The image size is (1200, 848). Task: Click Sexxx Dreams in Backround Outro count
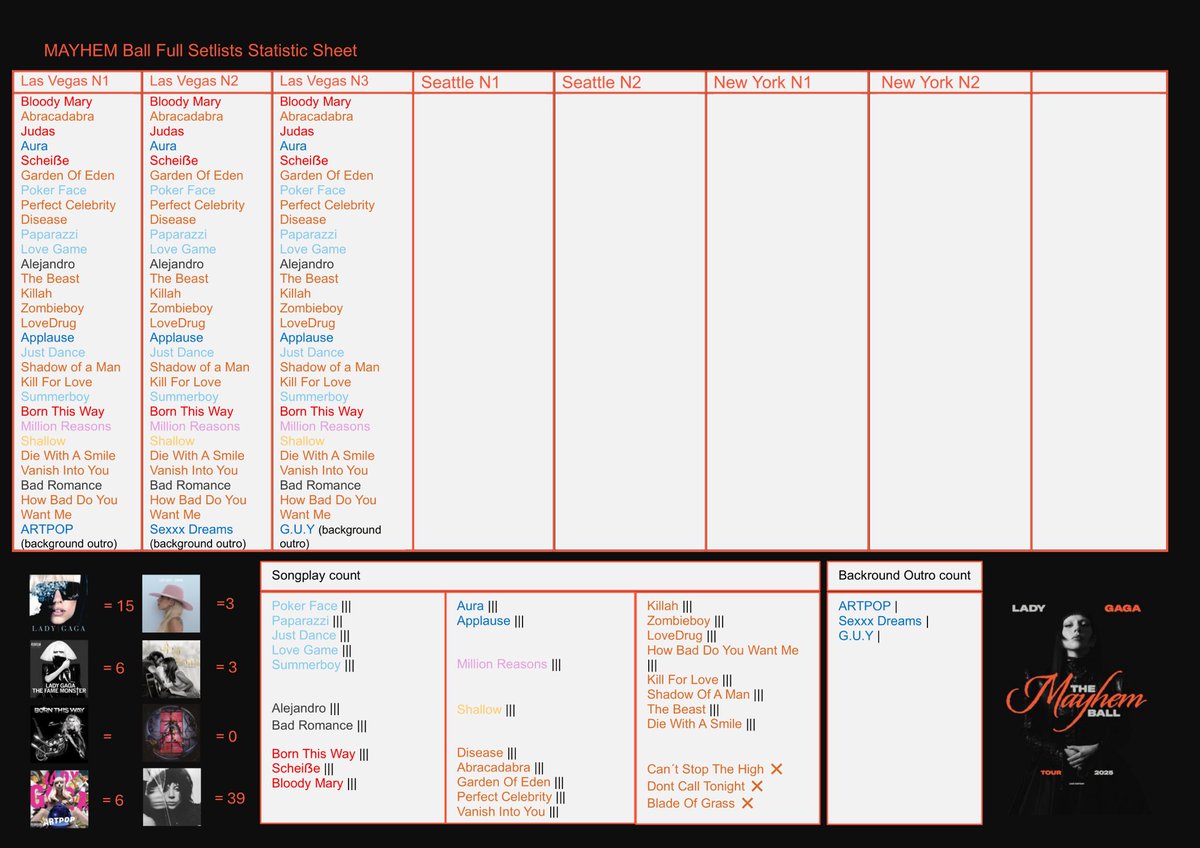tap(879, 621)
